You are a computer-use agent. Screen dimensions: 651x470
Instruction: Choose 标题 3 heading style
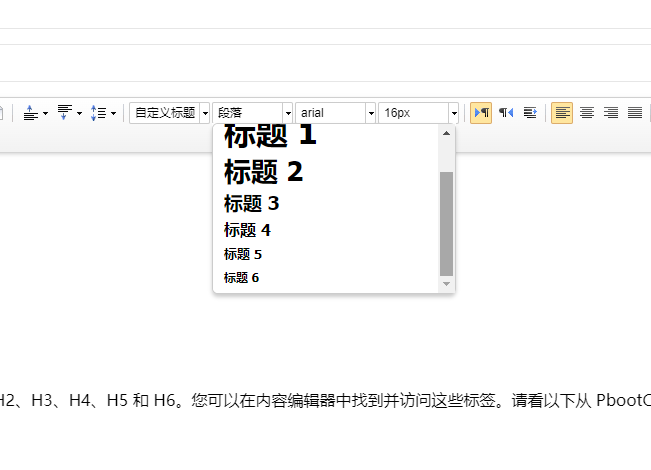click(x=251, y=204)
